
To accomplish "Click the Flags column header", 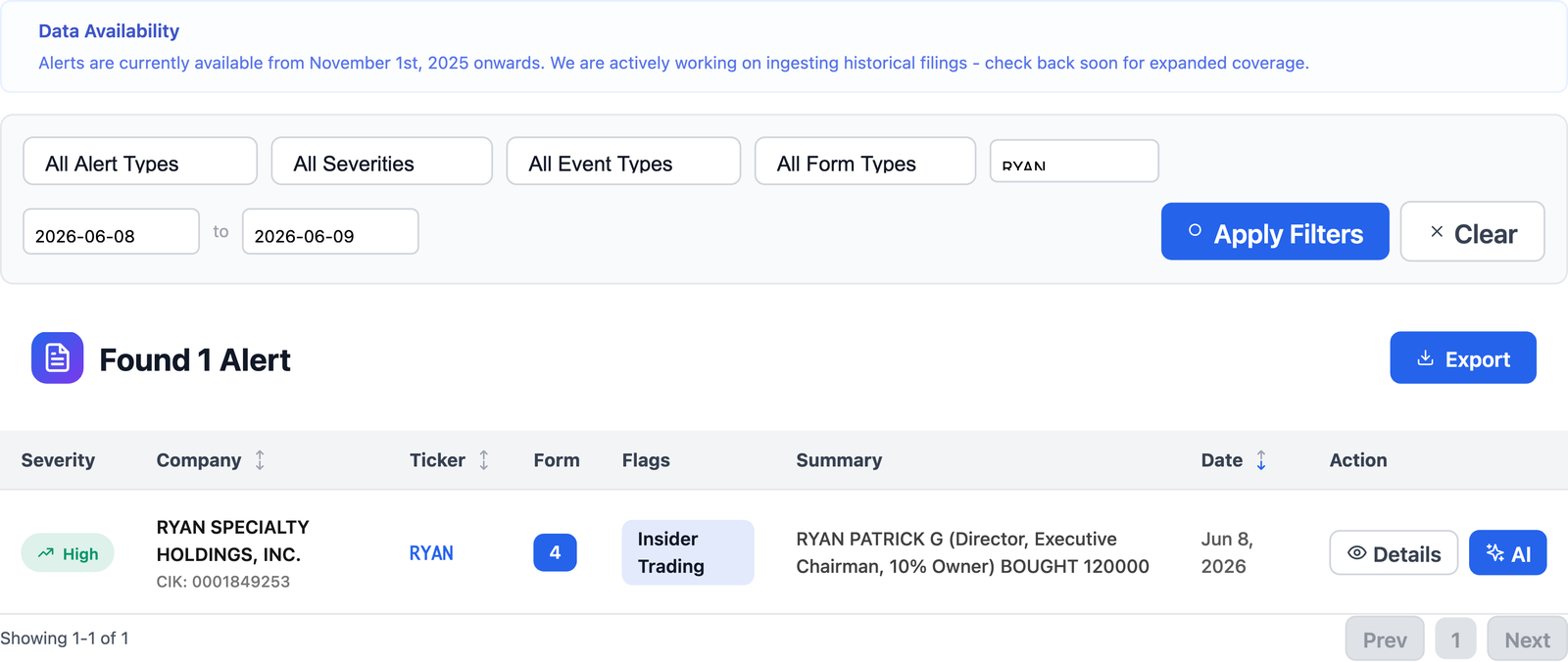I will click(x=646, y=460).
